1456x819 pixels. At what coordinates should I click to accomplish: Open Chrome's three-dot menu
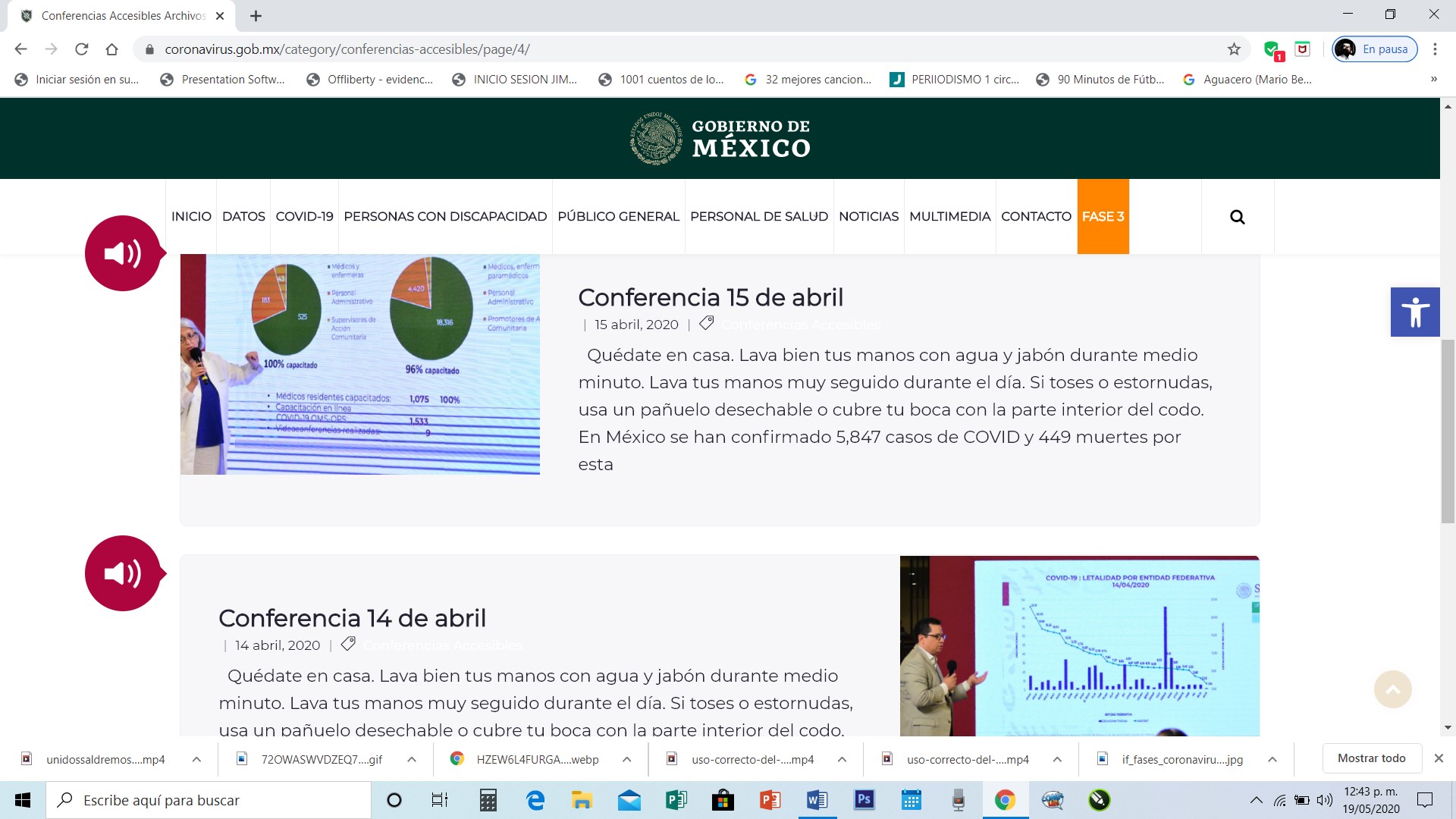1435,49
